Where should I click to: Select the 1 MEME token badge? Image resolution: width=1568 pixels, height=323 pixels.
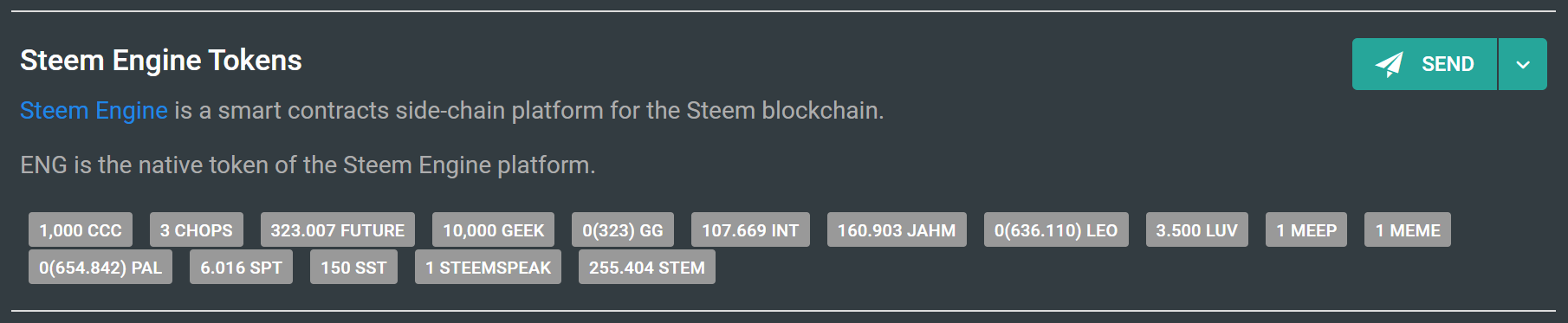(x=1408, y=230)
